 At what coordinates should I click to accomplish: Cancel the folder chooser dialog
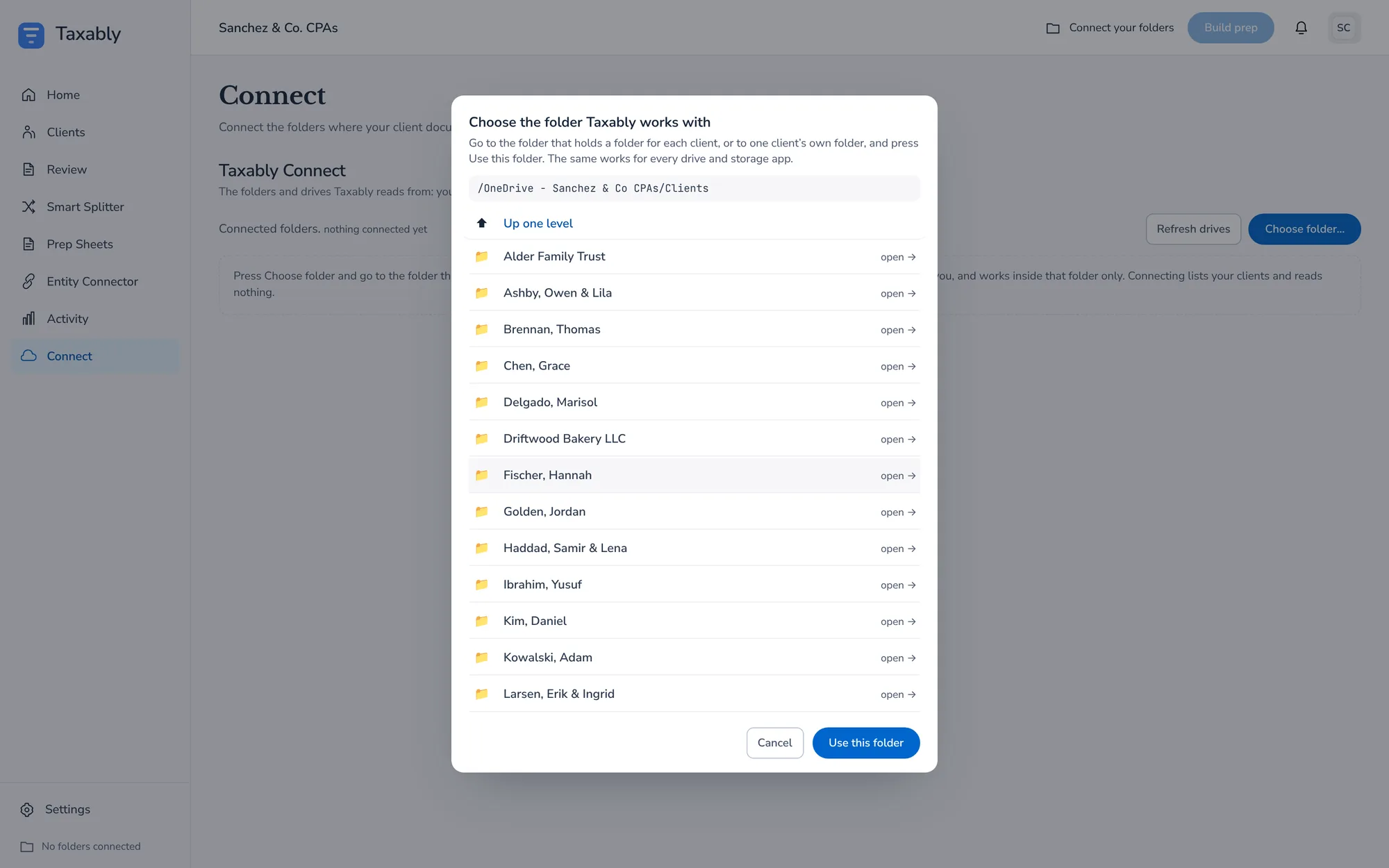coord(774,743)
